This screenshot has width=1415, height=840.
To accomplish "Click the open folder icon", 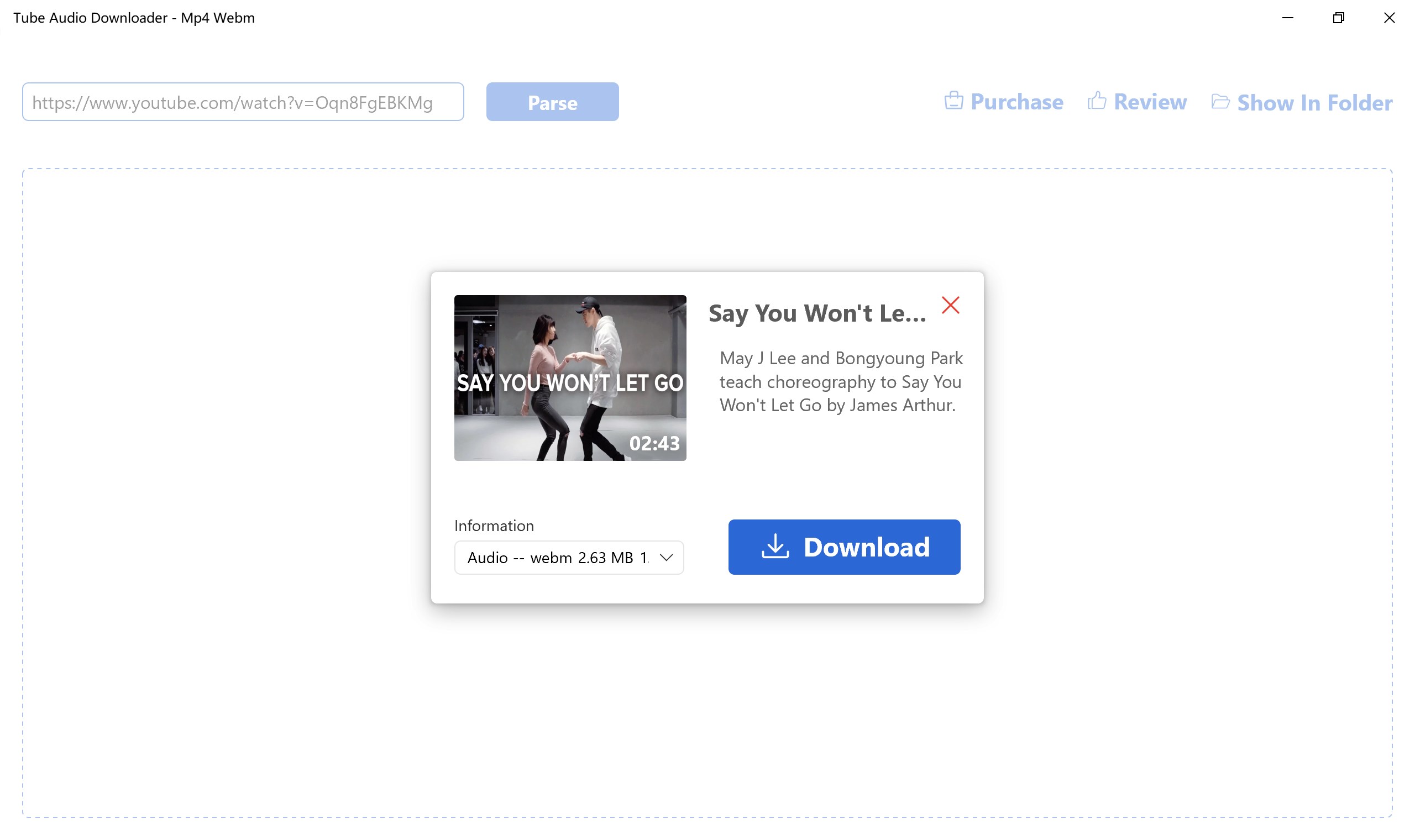I will (x=1220, y=101).
